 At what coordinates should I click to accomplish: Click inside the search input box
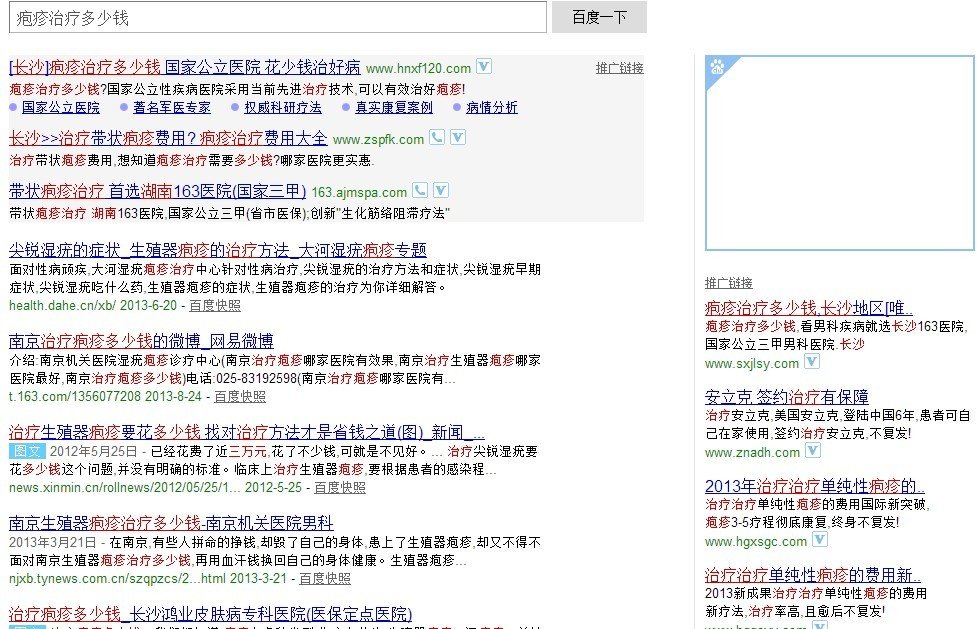pyautogui.click(x=270, y=18)
